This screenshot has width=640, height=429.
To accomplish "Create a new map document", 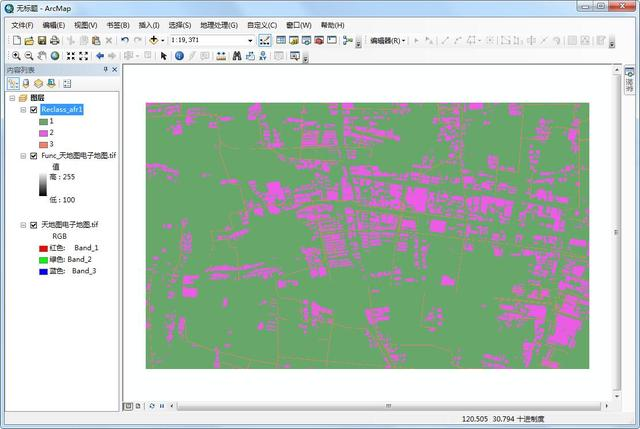I will 17,40.
